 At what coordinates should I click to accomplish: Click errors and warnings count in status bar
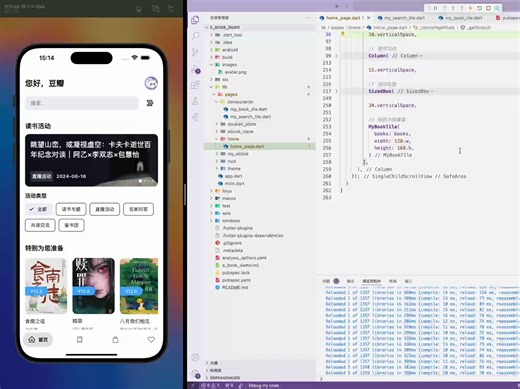(210, 386)
